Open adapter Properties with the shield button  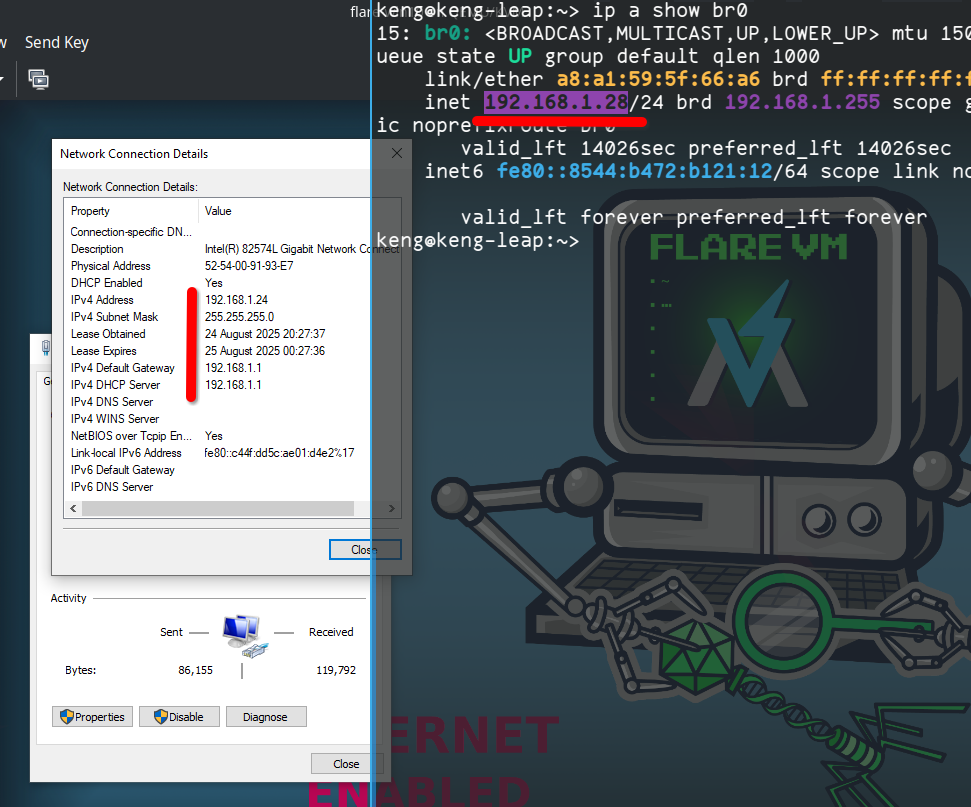click(x=92, y=716)
